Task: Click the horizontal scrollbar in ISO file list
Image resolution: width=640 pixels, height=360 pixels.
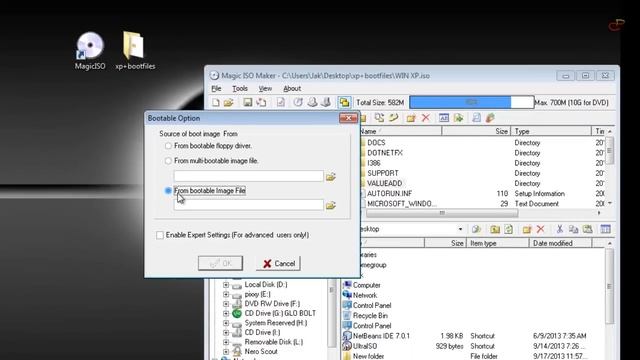Action: coord(442,213)
